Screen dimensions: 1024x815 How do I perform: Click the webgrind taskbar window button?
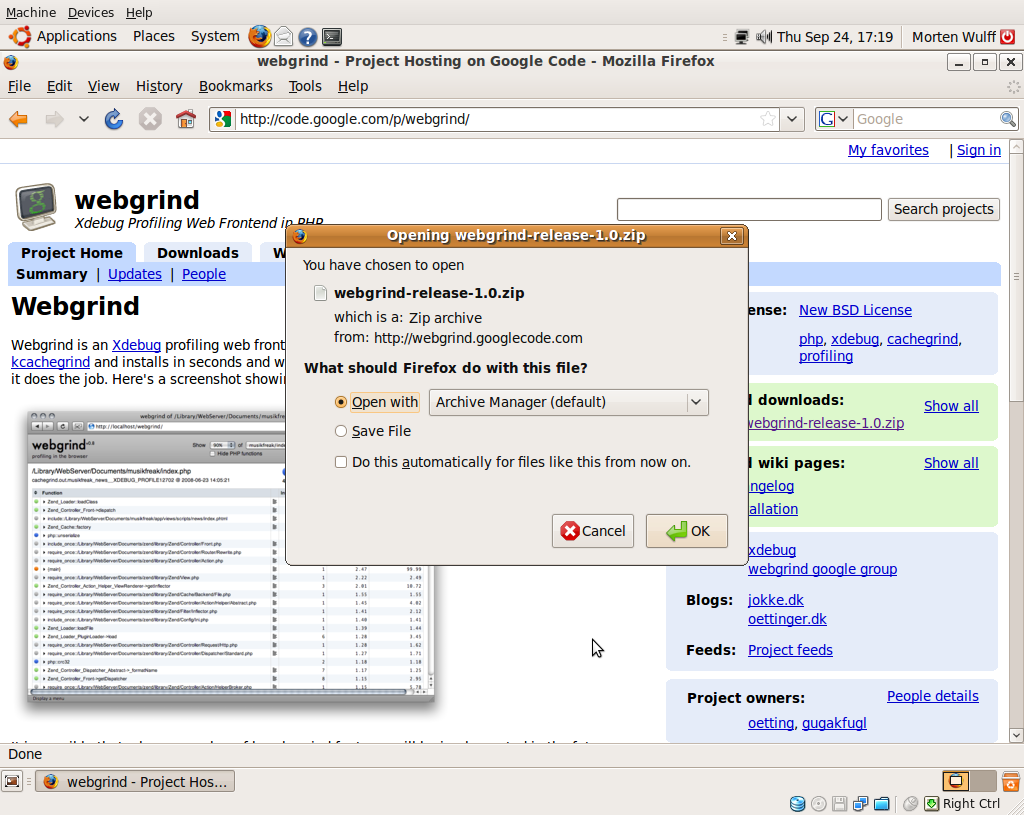point(135,782)
